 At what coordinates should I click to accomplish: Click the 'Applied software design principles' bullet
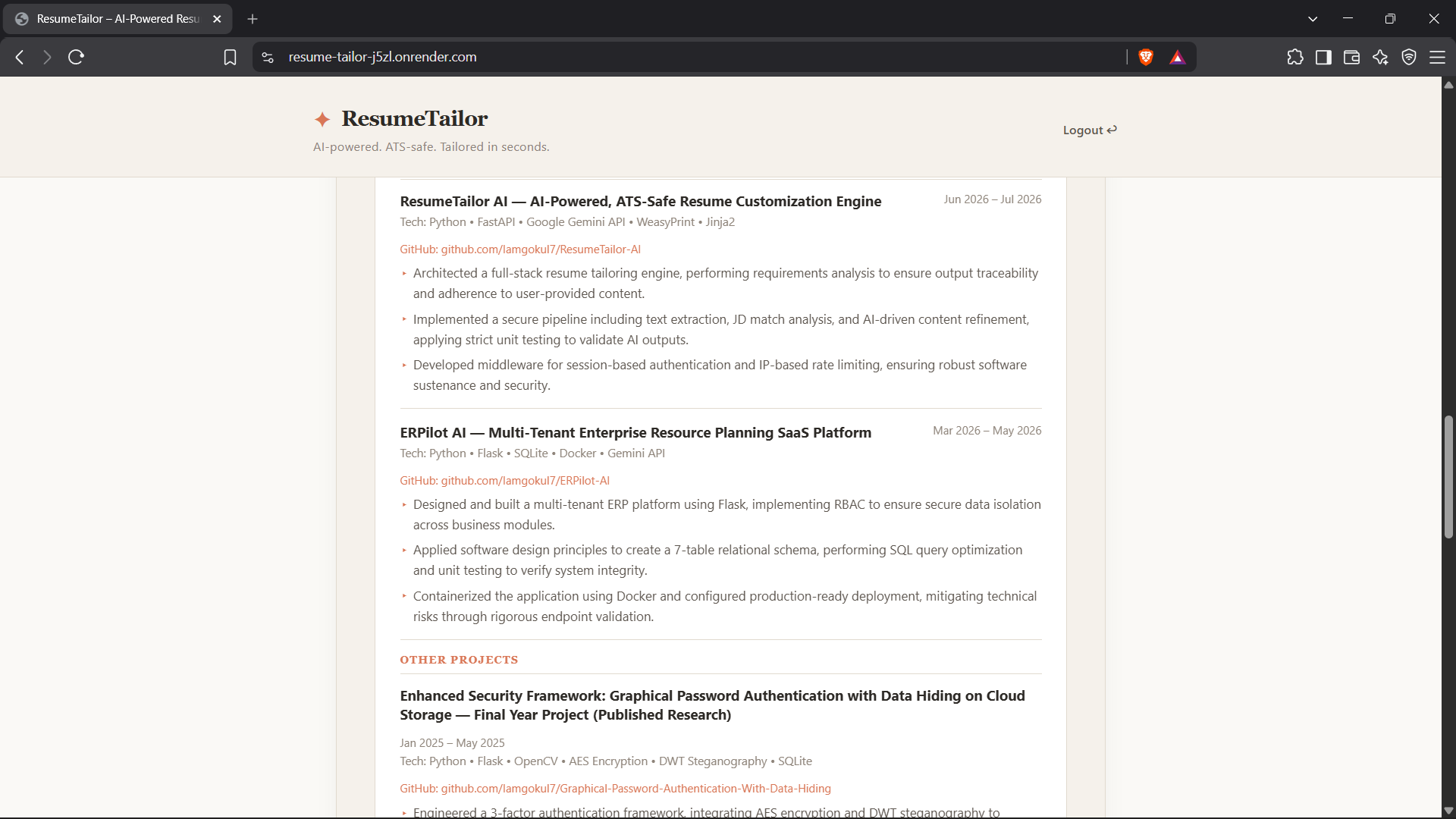[x=717, y=560]
